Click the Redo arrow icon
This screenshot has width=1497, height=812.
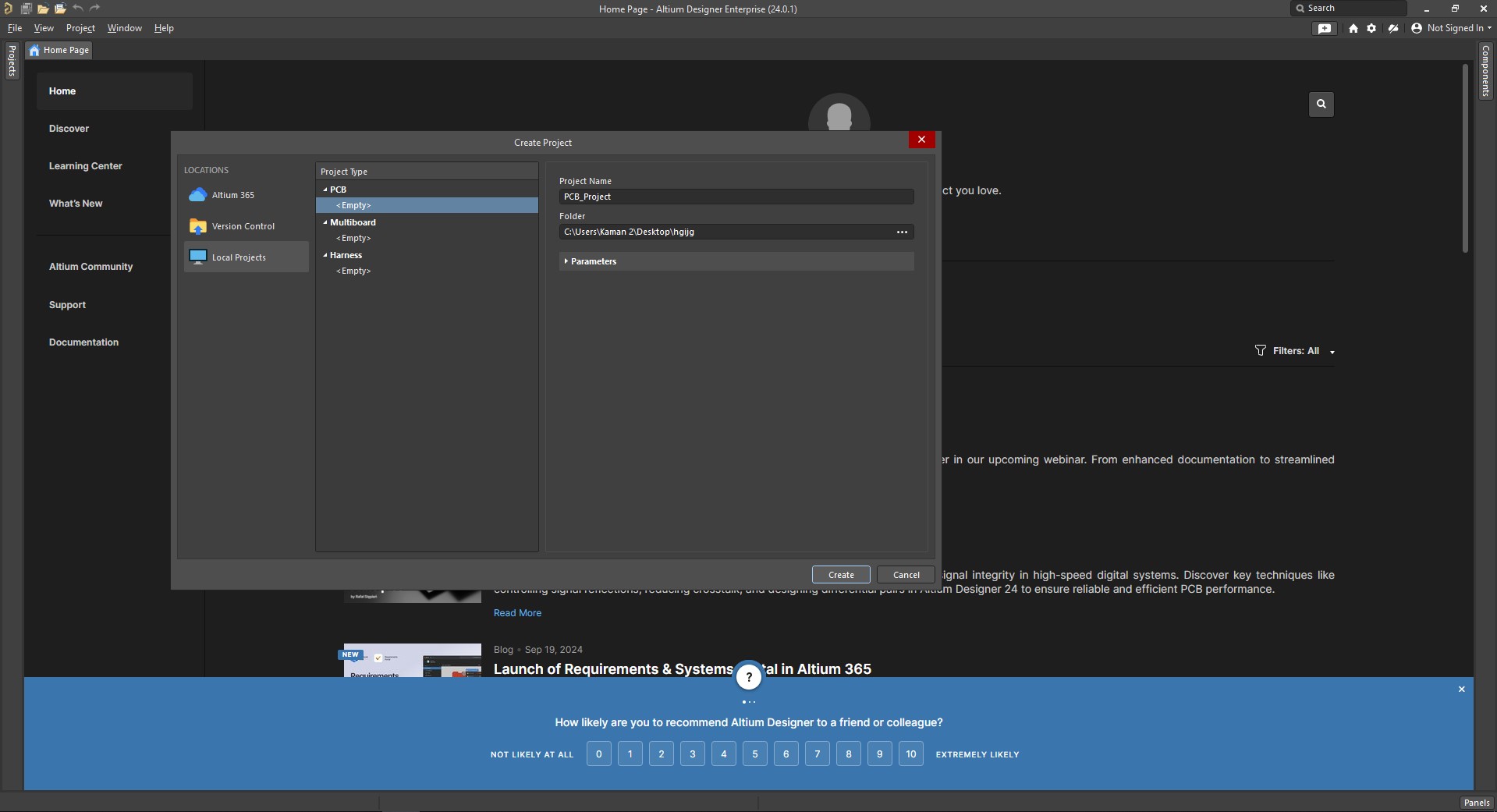click(x=95, y=9)
